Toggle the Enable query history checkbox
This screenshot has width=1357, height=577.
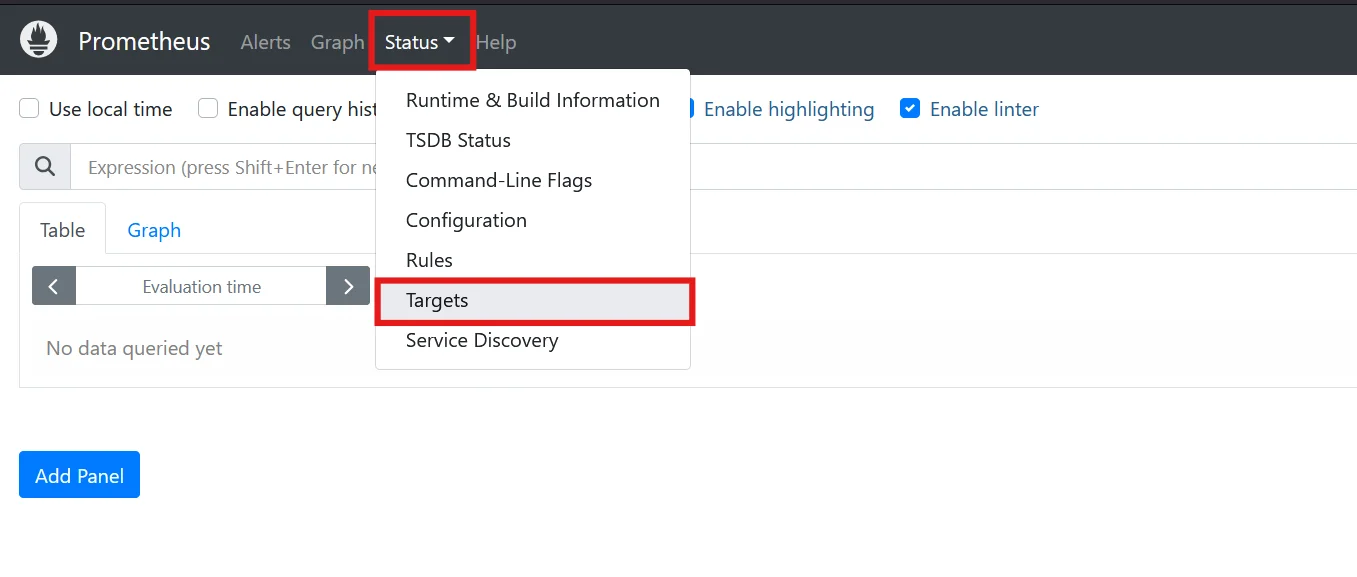pyautogui.click(x=208, y=109)
